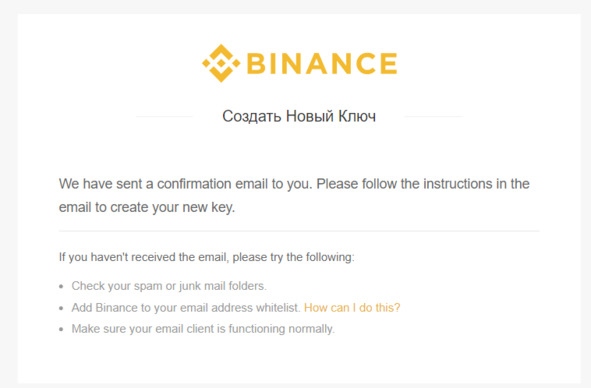Click the decorative line left of the heading
The height and width of the screenshot is (388, 591).
[x=164, y=117]
